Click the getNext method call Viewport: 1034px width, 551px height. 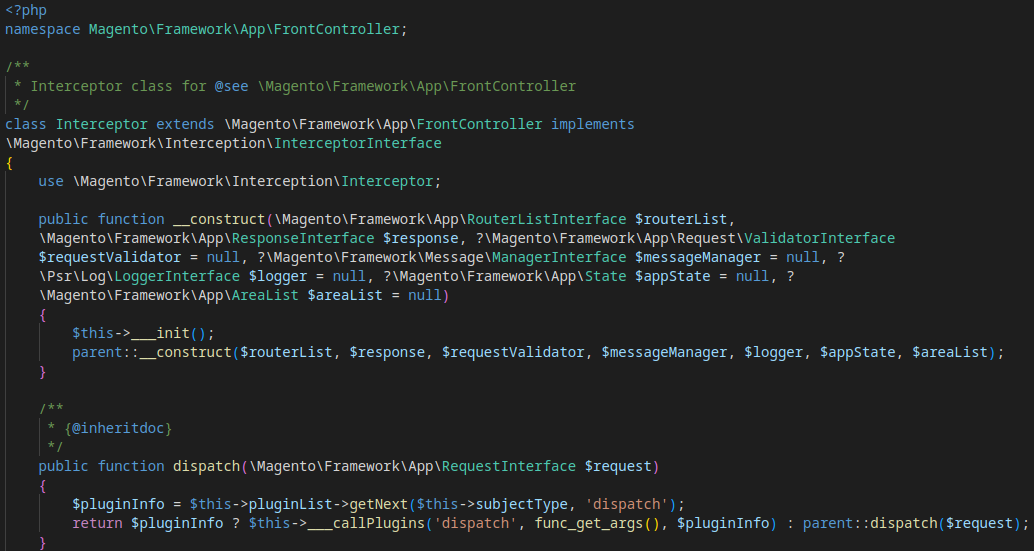[x=379, y=505]
